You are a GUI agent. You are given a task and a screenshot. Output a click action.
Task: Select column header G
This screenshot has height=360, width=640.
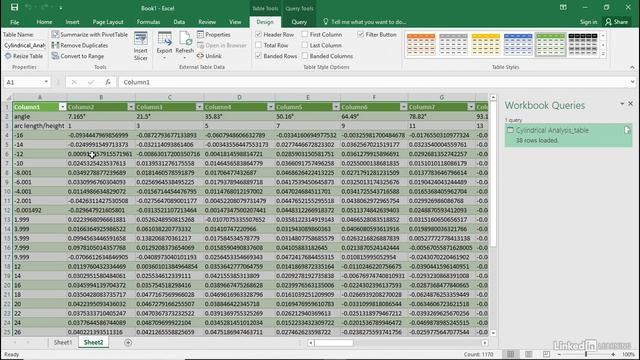[x=442, y=97]
